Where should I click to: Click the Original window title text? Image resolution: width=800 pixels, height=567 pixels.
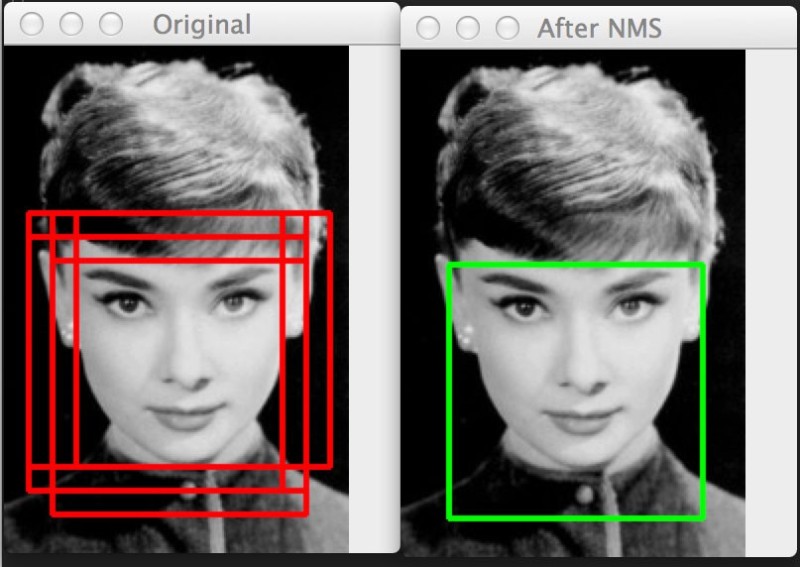202,25
